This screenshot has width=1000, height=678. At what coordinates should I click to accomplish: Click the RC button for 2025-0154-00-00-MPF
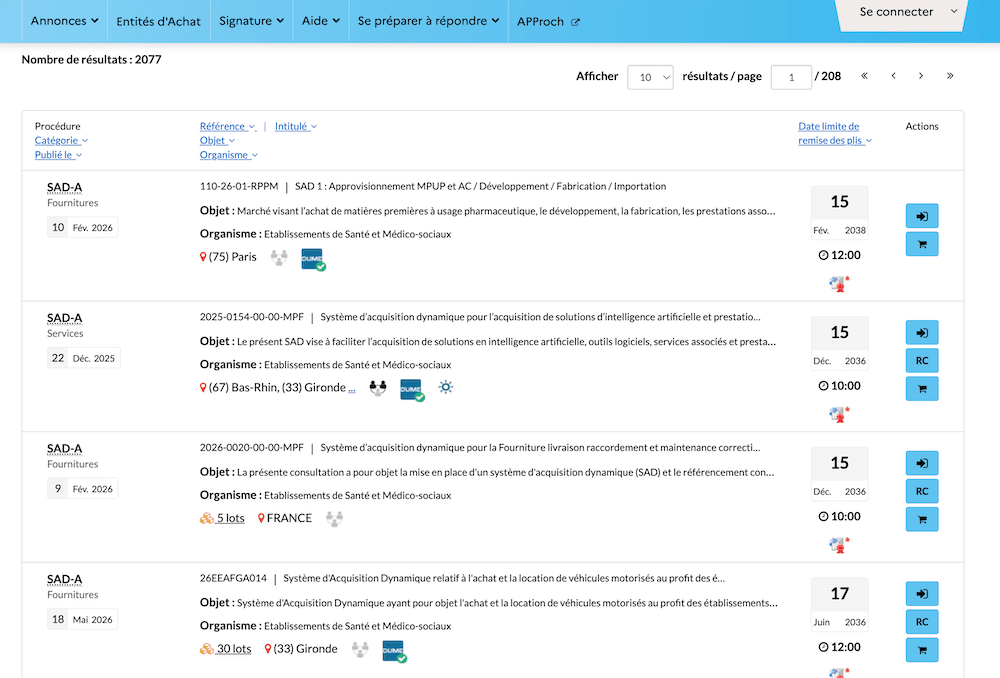click(x=922, y=360)
